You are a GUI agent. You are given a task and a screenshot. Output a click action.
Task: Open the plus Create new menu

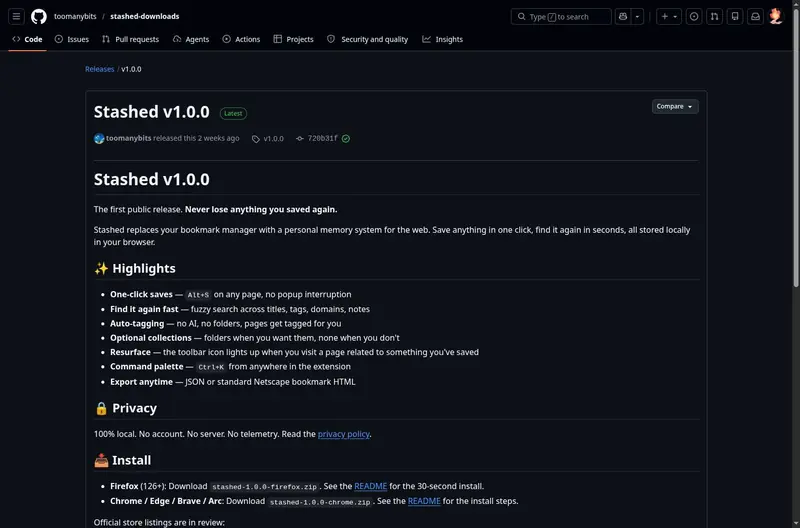pyautogui.click(x=668, y=16)
